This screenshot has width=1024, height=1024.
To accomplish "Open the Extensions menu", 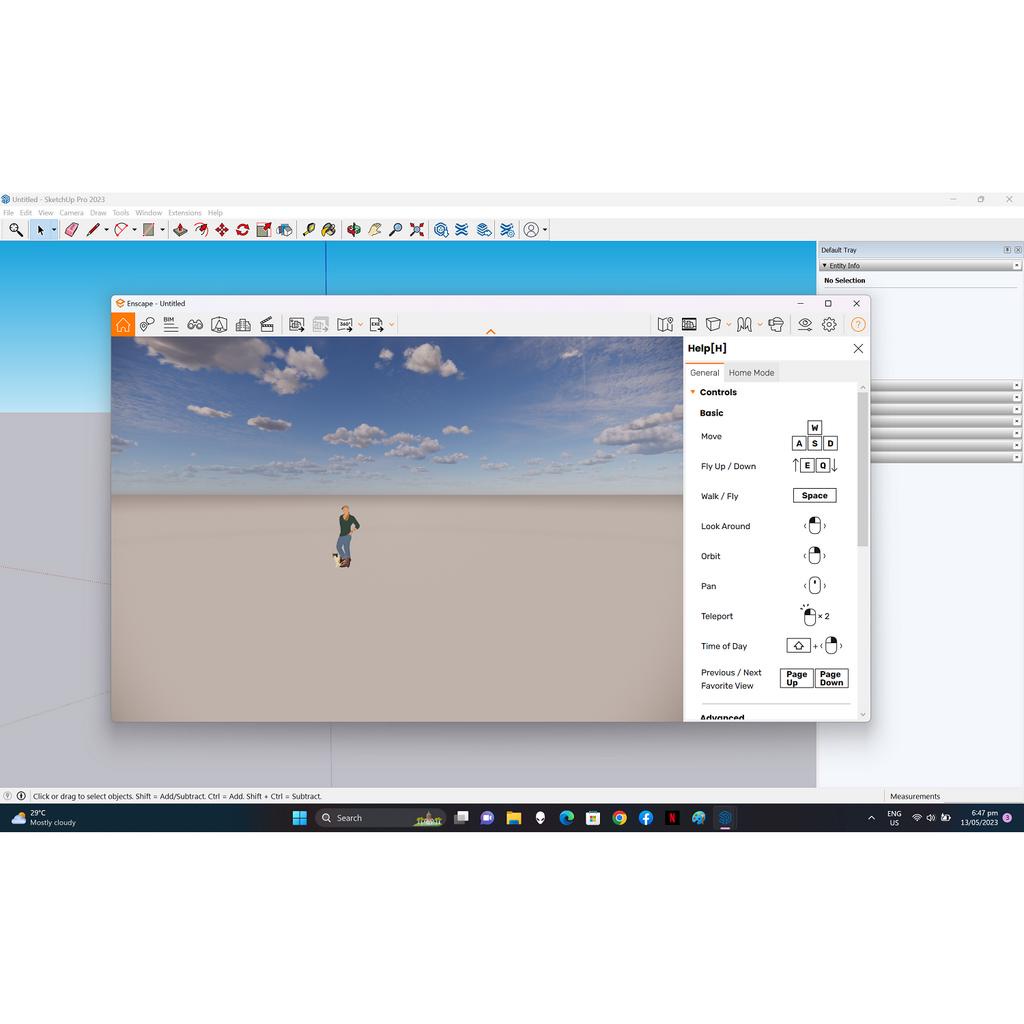I will tap(184, 213).
